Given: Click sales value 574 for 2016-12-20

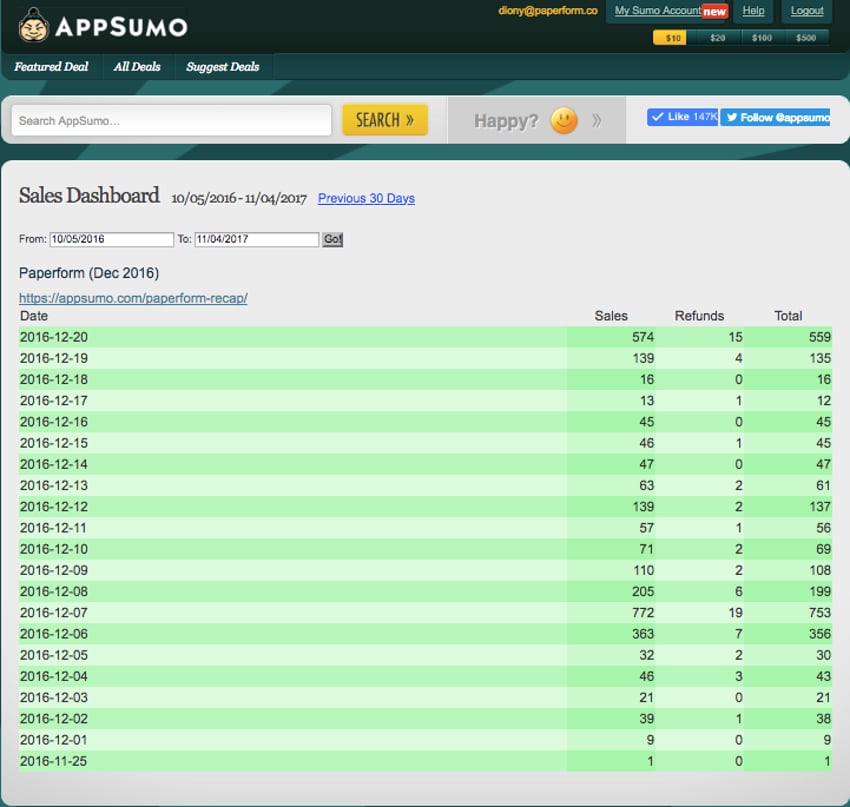Looking at the screenshot, I should point(643,337).
